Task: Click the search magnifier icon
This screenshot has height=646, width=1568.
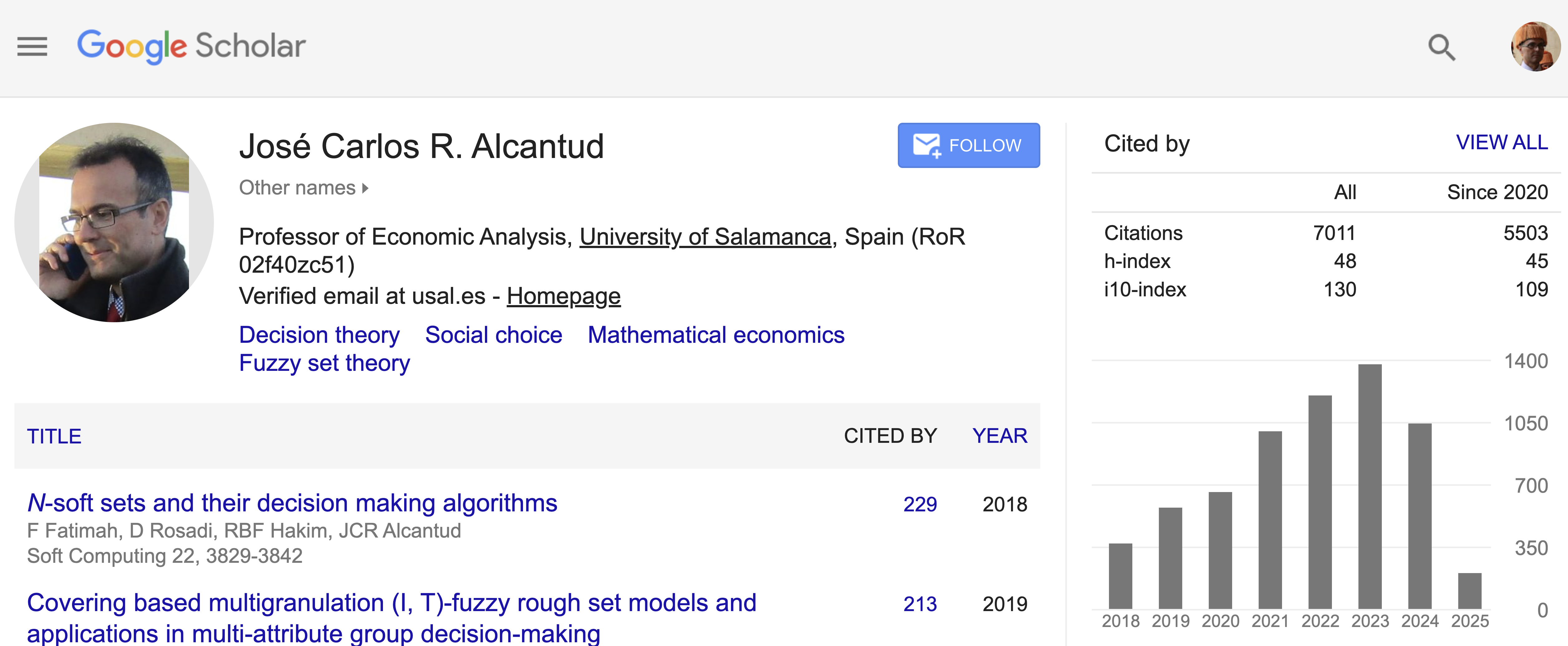Action: click(x=1441, y=47)
